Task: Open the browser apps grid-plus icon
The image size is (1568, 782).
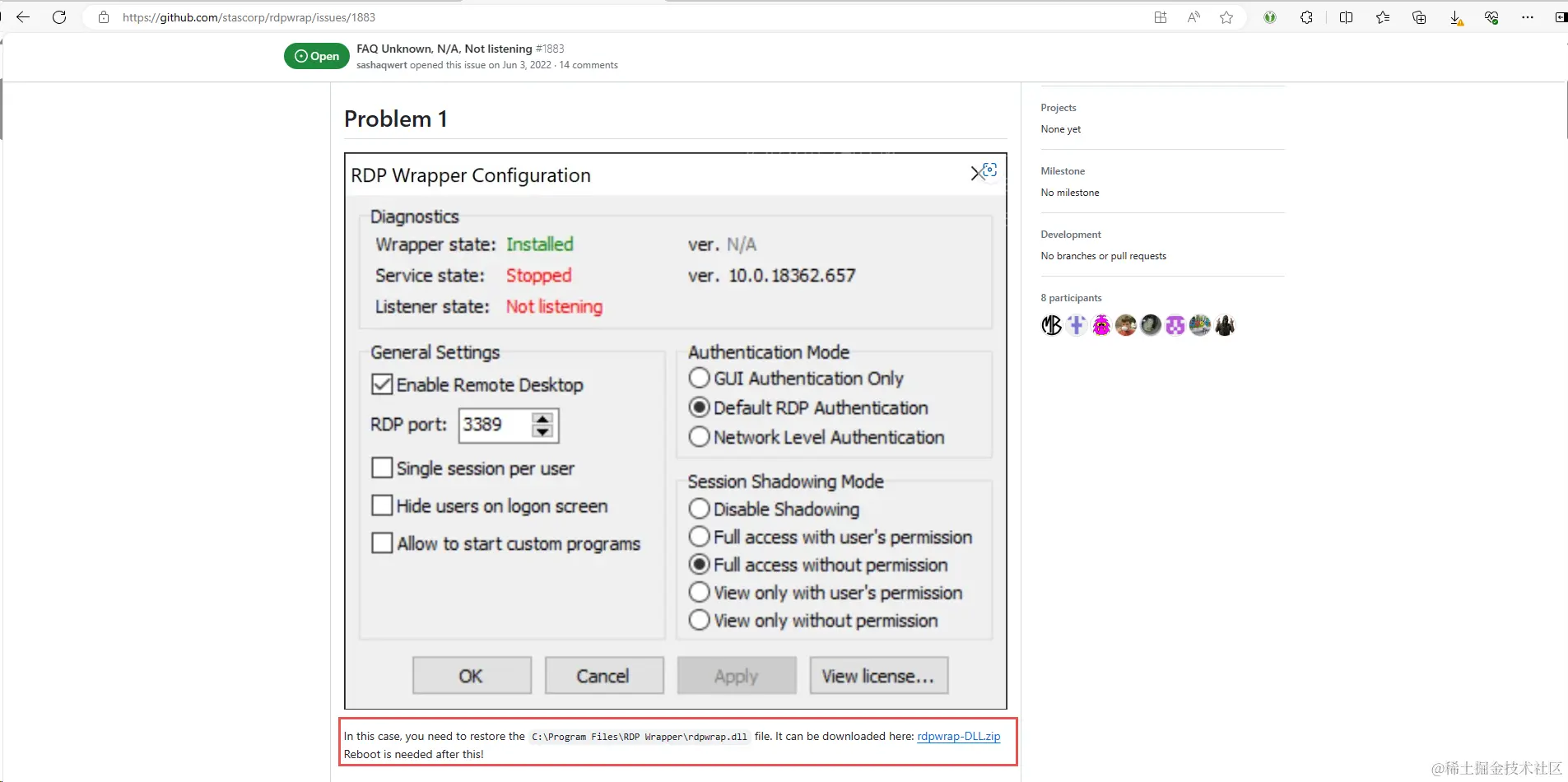Action: pyautogui.click(x=1161, y=17)
